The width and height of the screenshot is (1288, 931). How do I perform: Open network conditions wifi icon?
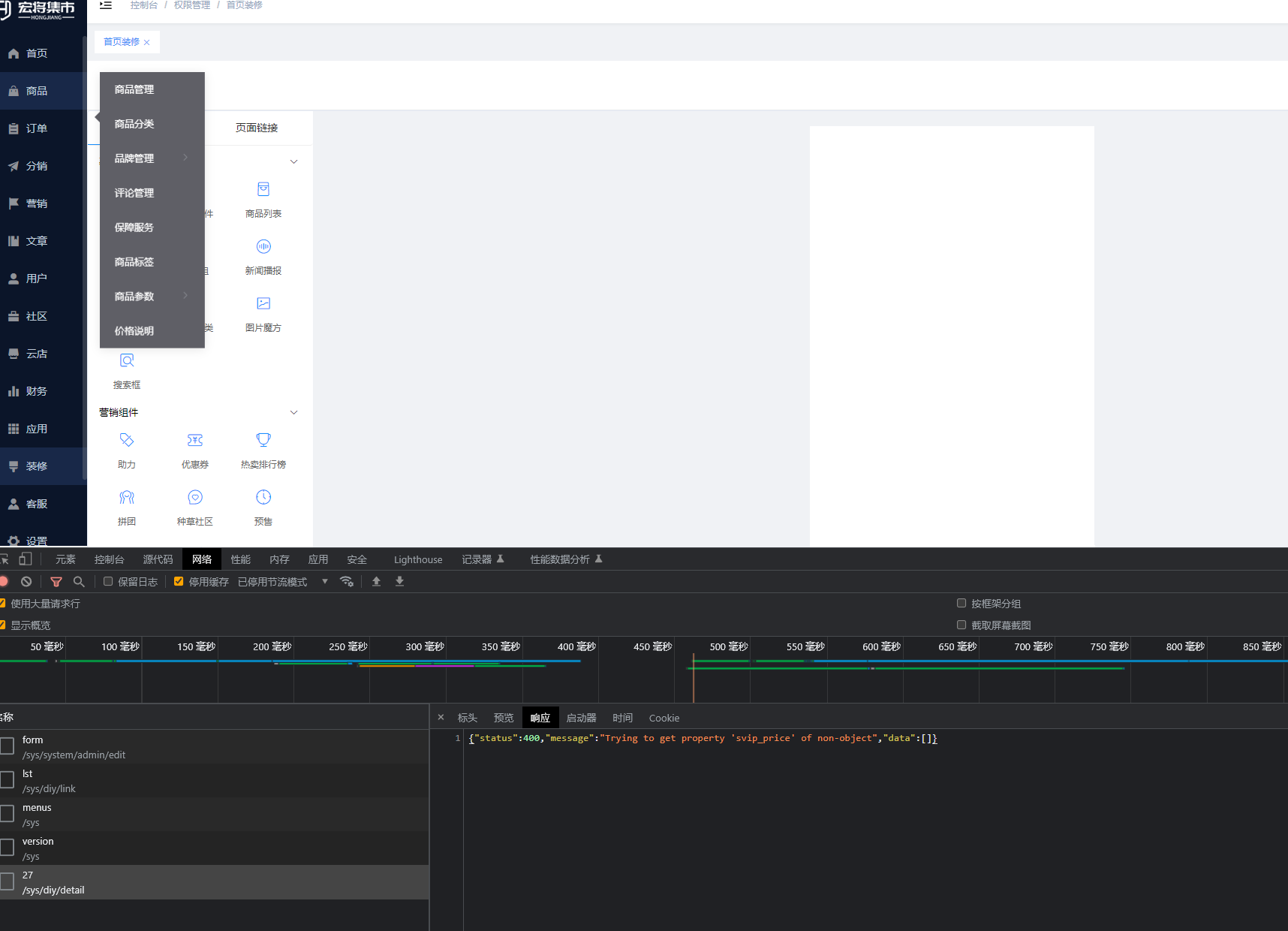tap(347, 581)
